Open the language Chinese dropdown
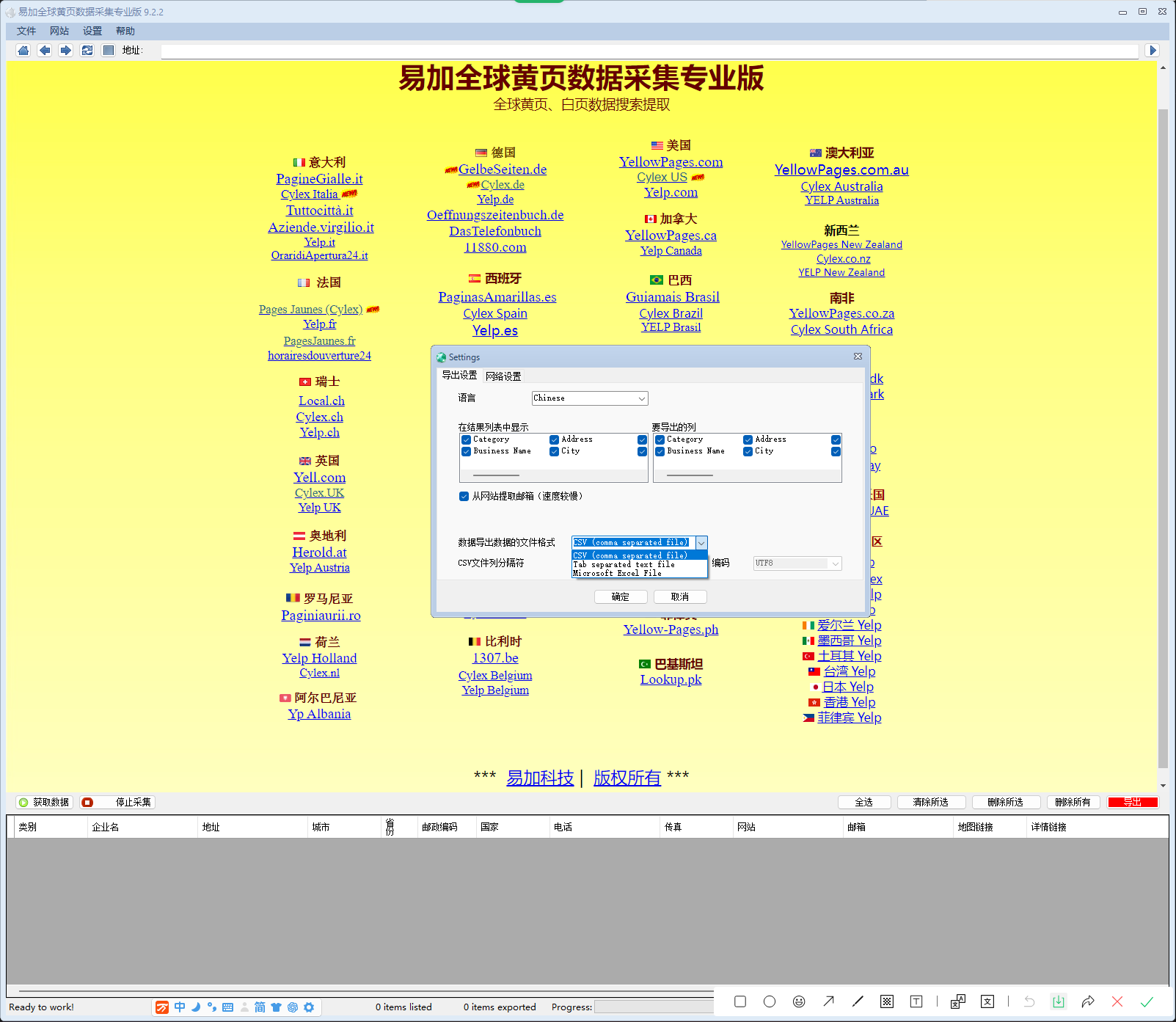This screenshot has height=1022, width=1176. coord(590,398)
